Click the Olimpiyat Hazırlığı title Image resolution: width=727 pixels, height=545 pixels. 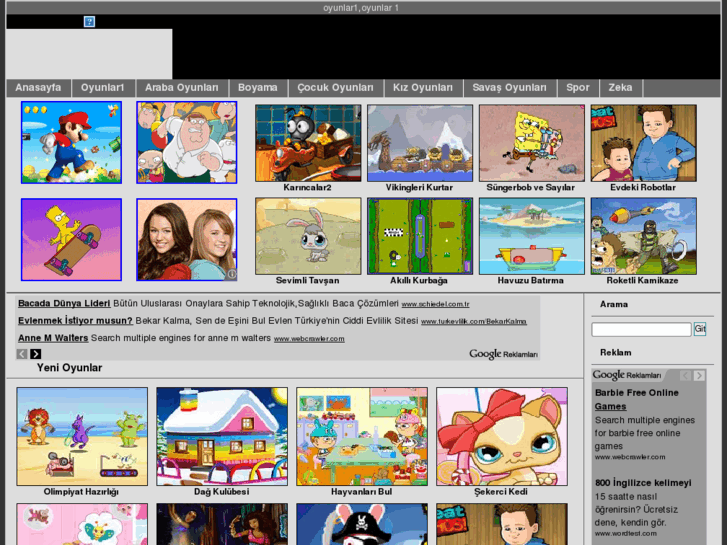pos(81,492)
